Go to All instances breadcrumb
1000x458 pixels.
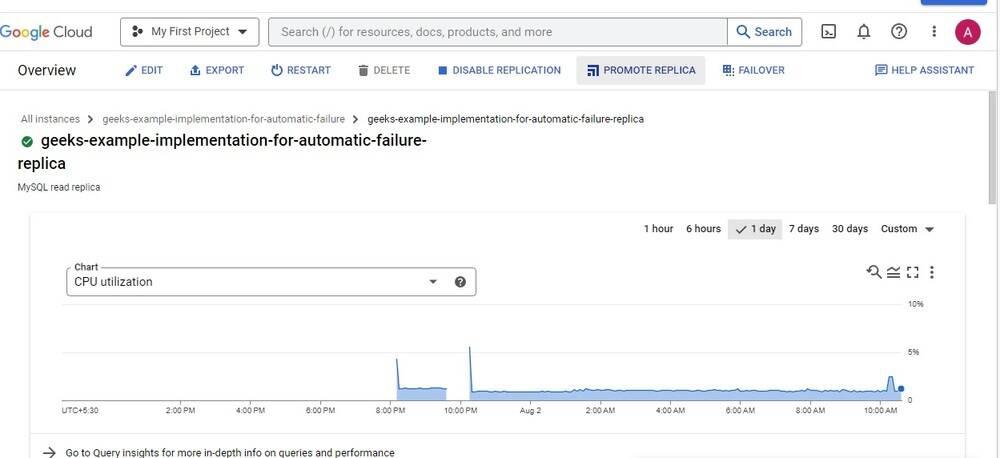(x=50, y=119)
